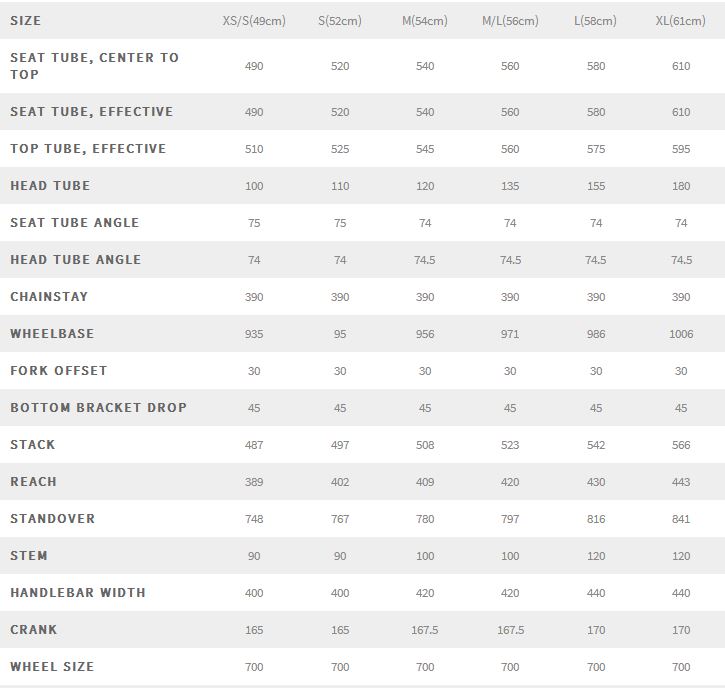Click the HANDLEBAR WIDTH row label

pyautogui.click(x=78, y=593)
